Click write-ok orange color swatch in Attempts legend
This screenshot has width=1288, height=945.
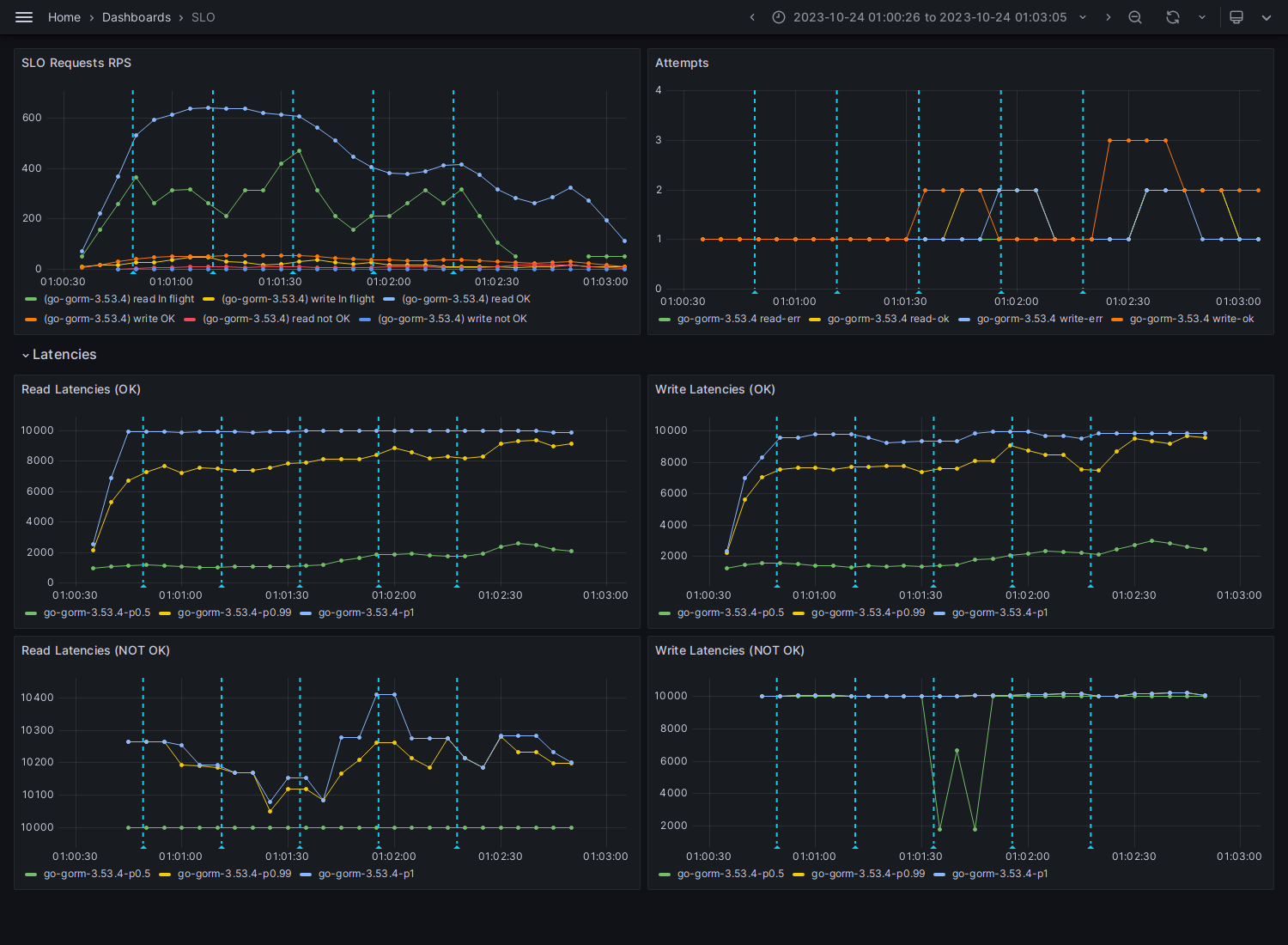click(x=1117, y=320)
